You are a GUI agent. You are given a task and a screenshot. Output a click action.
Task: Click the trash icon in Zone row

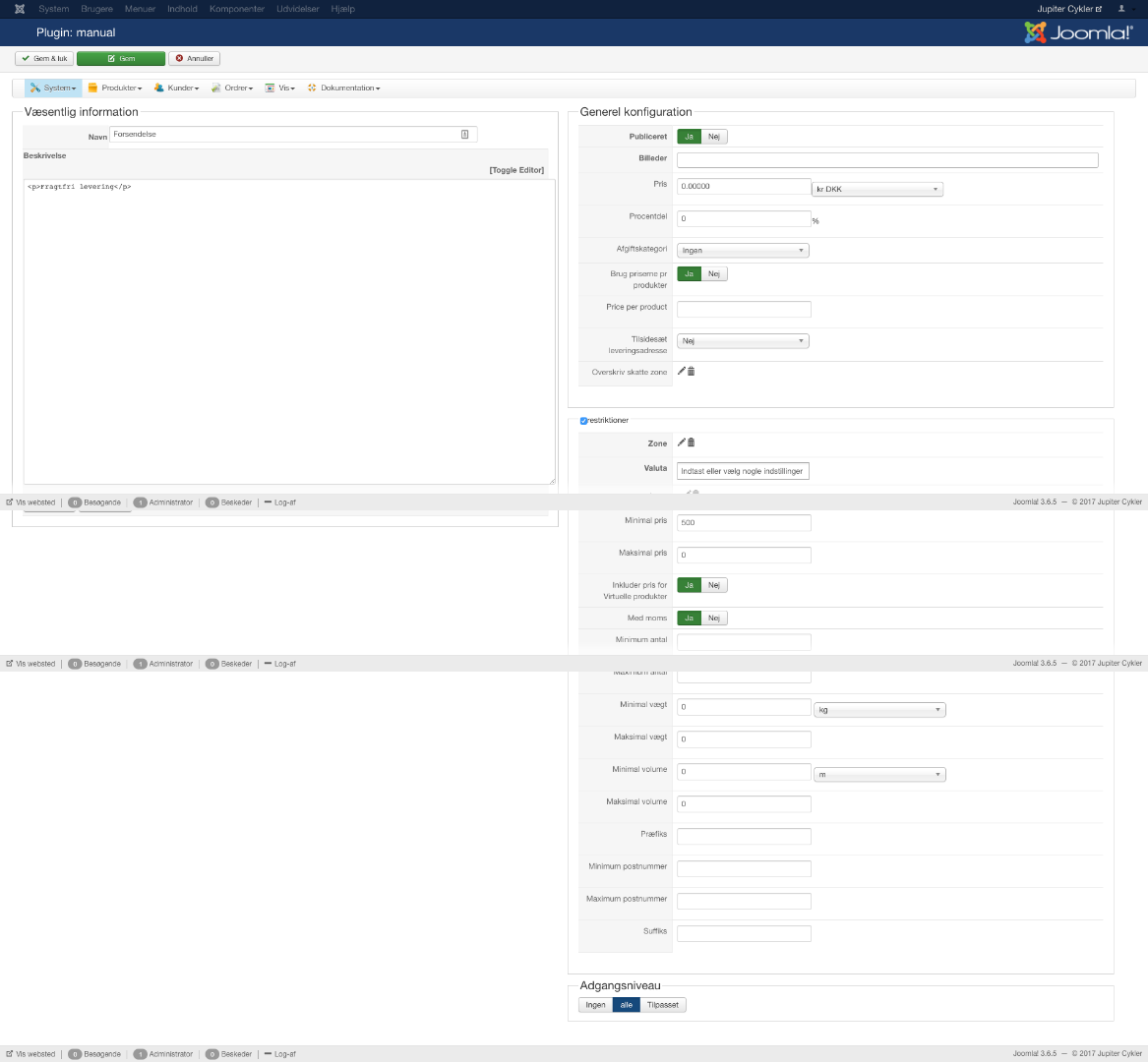click(692, 442)
